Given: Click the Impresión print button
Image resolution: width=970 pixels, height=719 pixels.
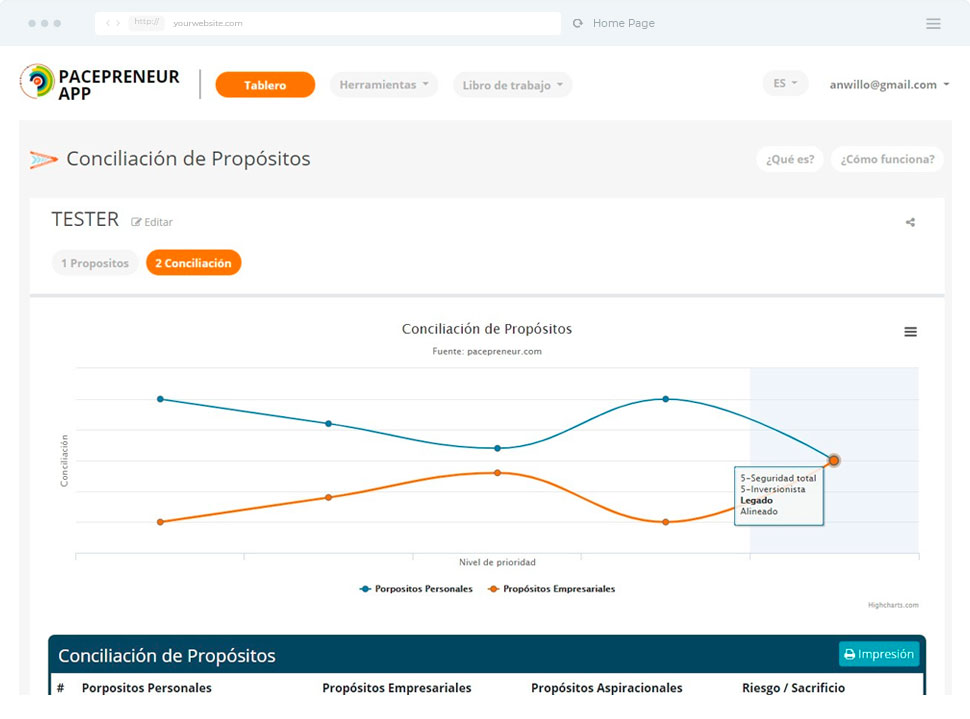Looking at the screenshot, I should pos(879,654).
